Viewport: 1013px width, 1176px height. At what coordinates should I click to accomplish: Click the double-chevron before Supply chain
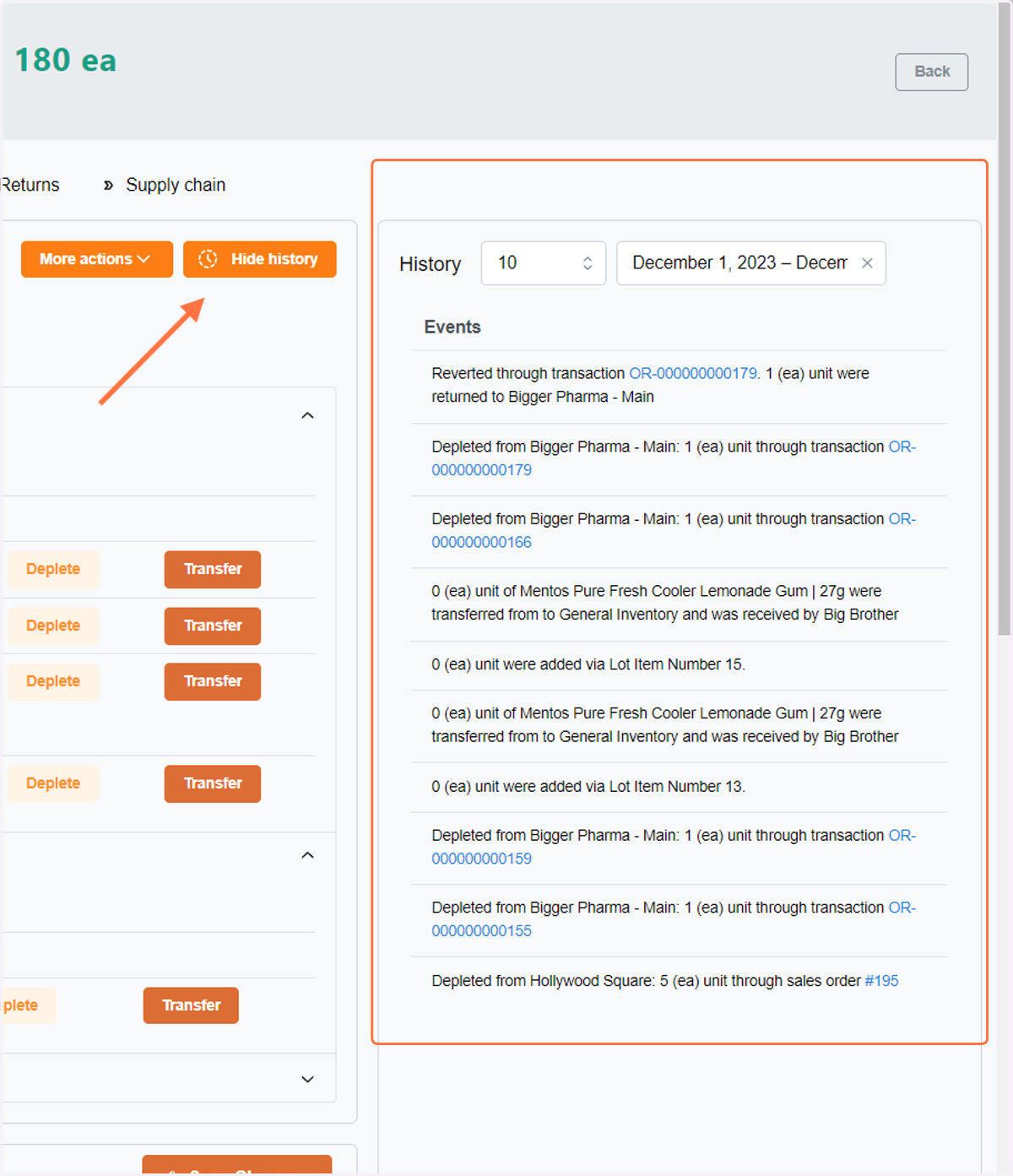pyautogui.click(x=108, y=186)
